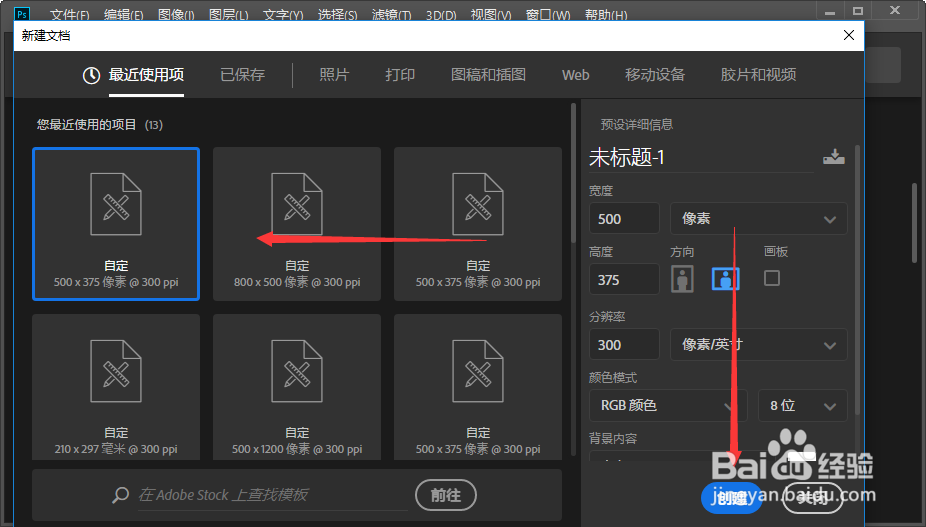Select the 800 x 500 像素 preset

[297, 224]
